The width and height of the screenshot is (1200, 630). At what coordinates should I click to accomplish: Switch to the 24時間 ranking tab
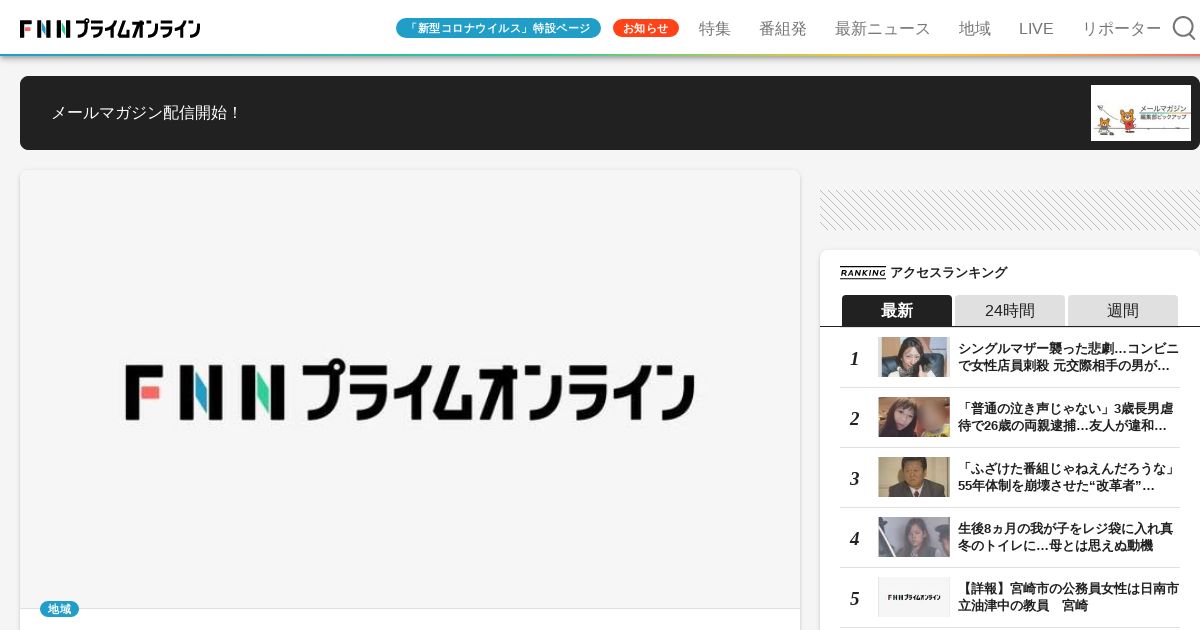1010,310
